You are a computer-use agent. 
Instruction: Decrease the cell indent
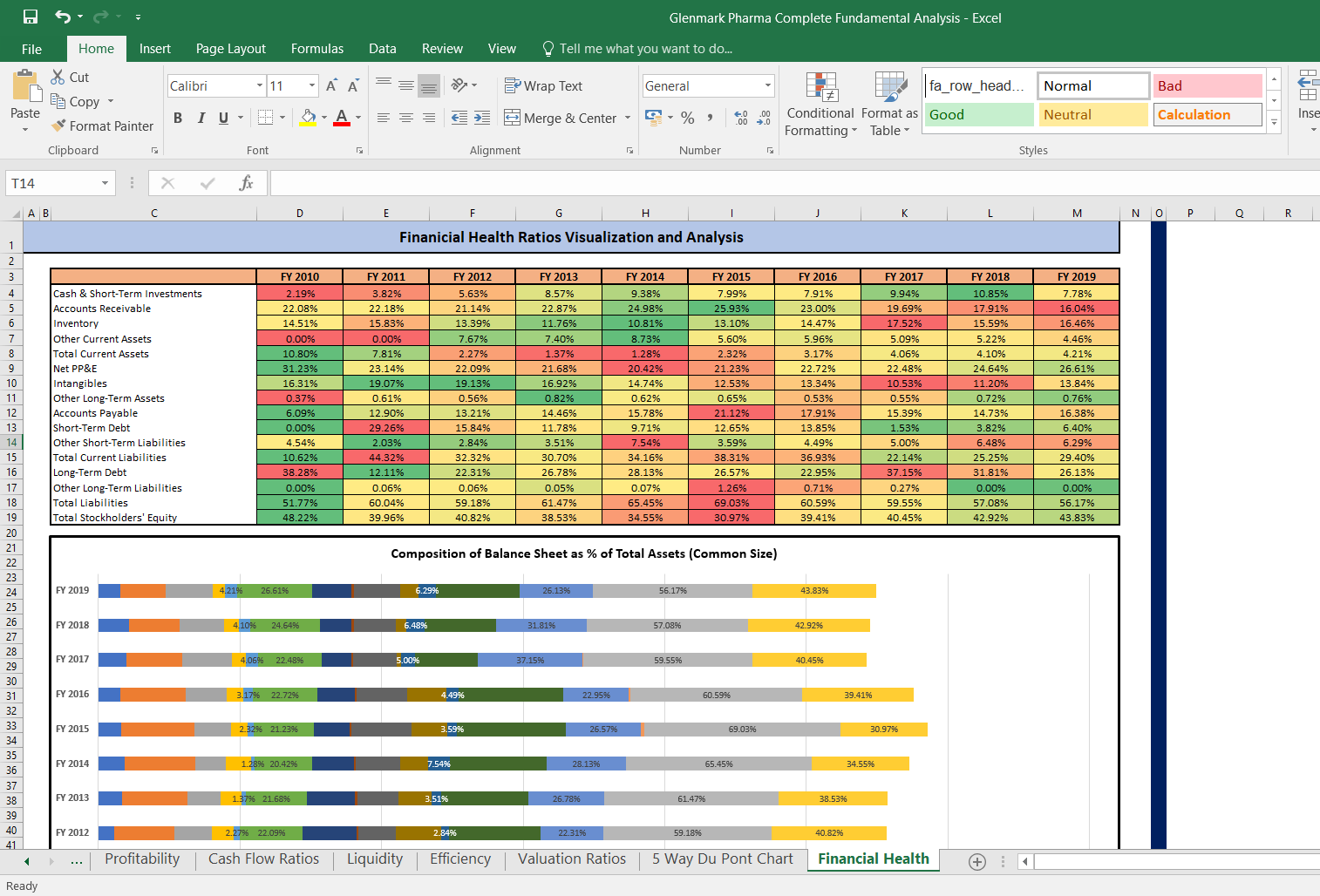[x=459, y=118]
